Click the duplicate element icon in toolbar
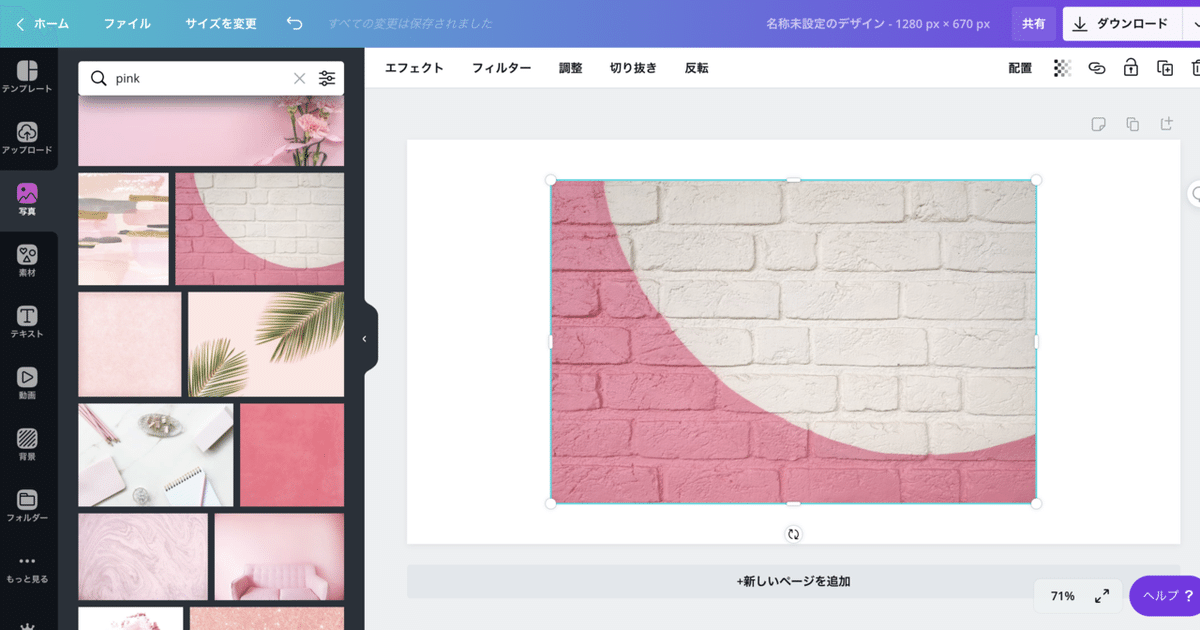The image size is (1200, 630). [1165, 68]
